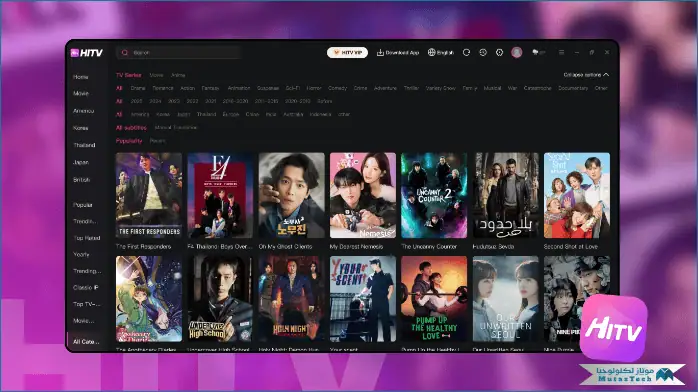This screenshot has width=698, height=392.
Task: Click the magnifier icon in the search bar
Action: (125, 53)
